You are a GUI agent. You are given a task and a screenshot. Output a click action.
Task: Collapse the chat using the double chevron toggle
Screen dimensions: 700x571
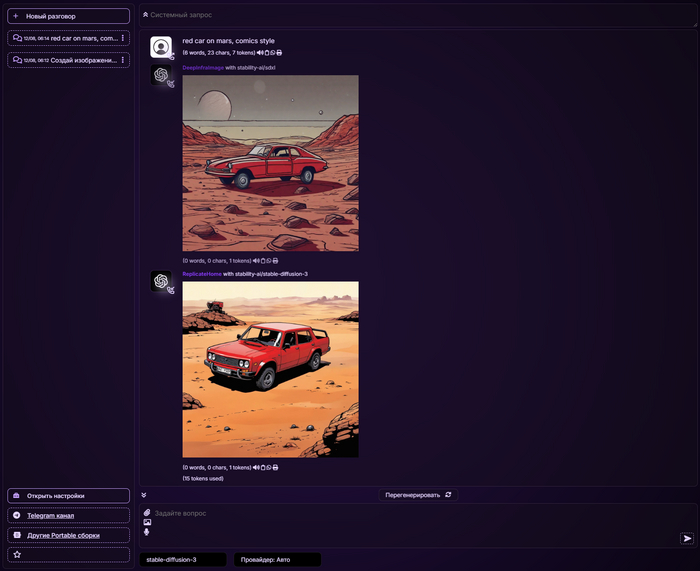144,494
